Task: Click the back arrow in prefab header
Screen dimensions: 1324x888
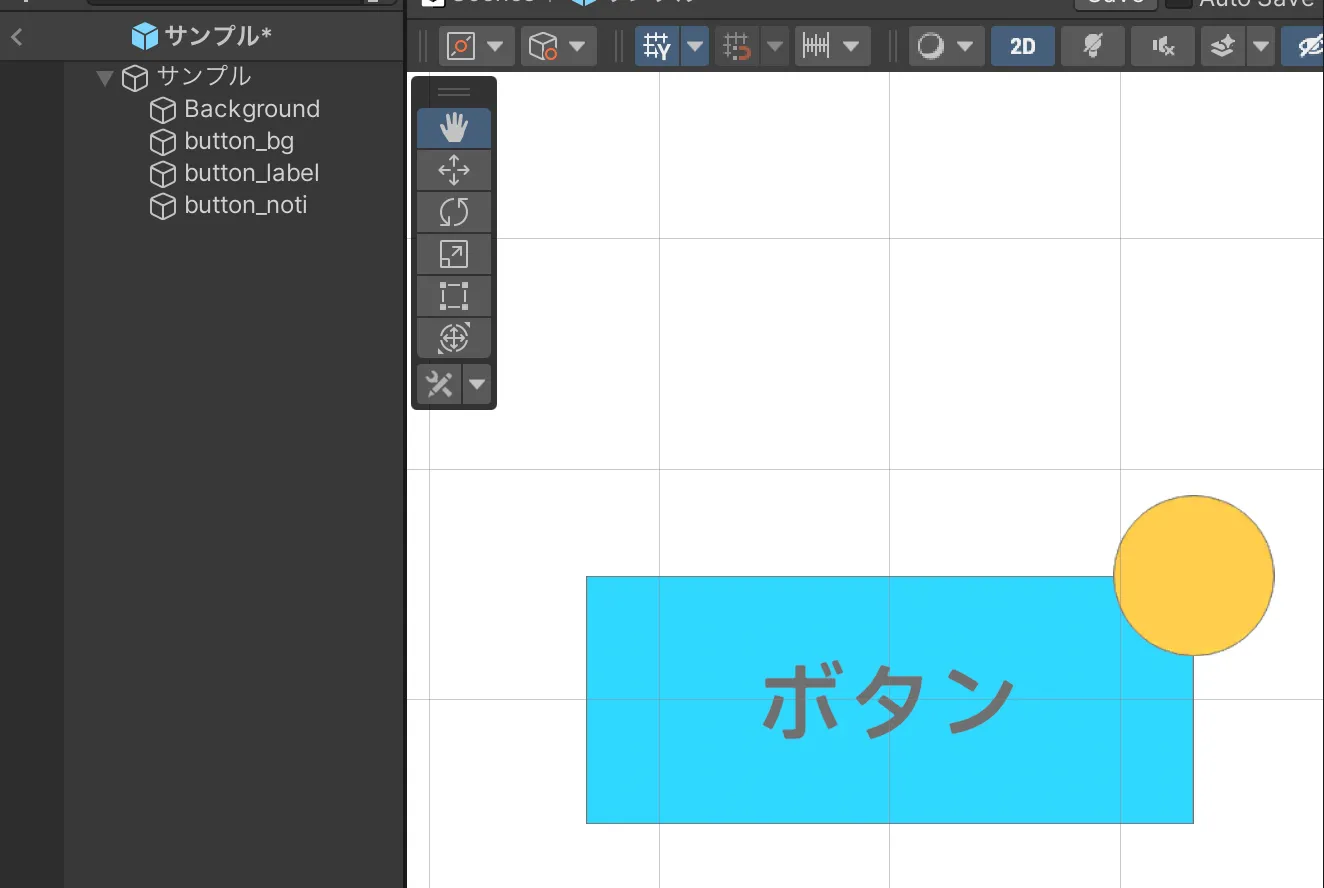Action: click(x=17, y=38)
